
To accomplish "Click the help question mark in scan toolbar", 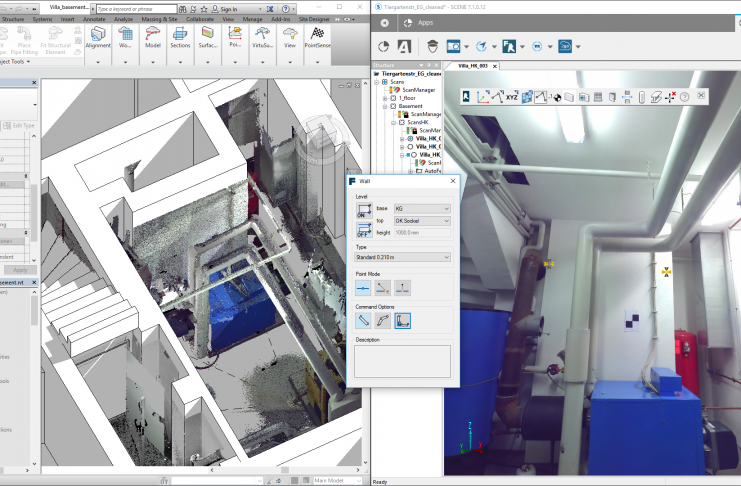I will point(685,97).
